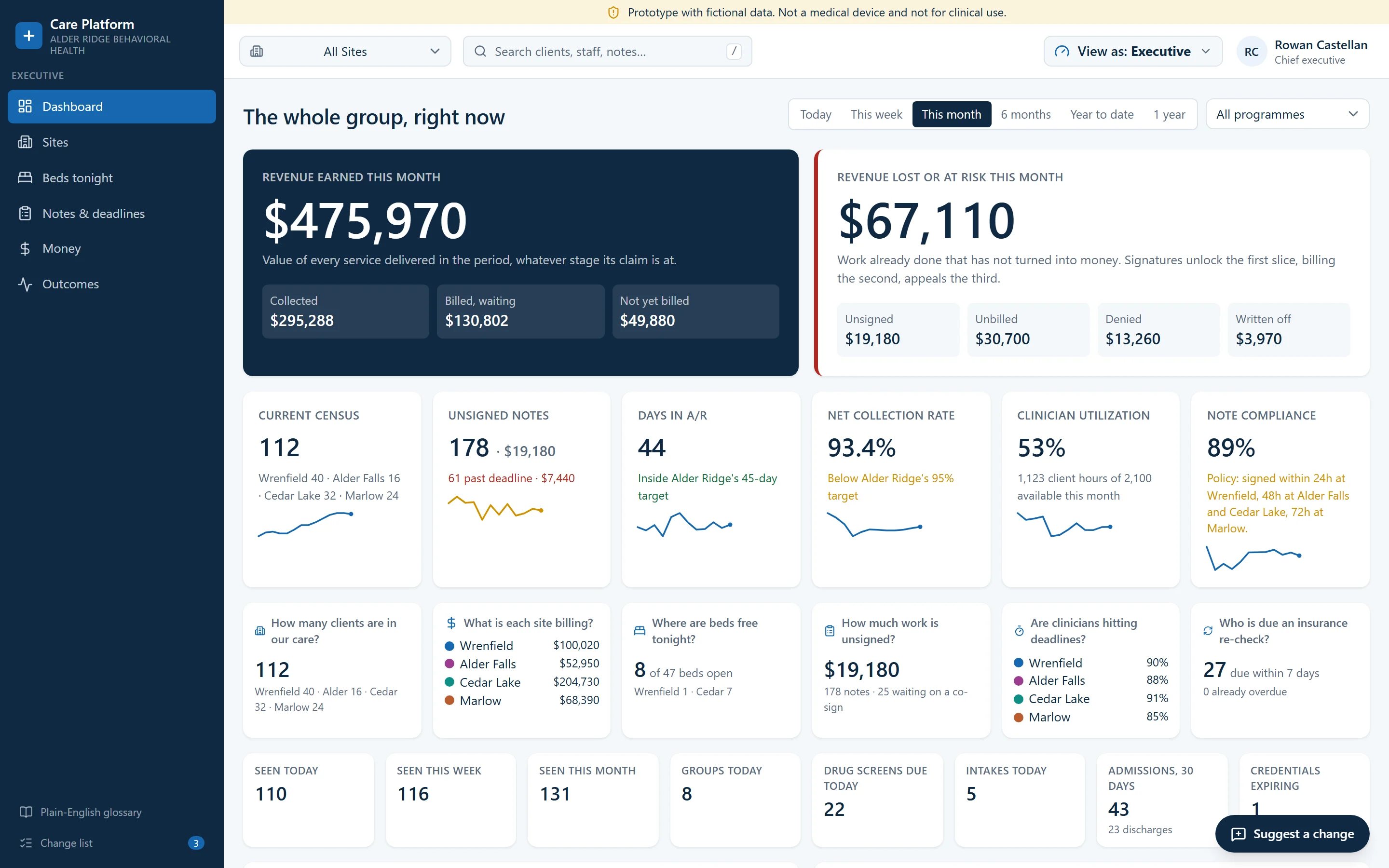The image size is (1389, 868).
Task: Open the Plain-English glossary link
Action: click(91, 812)
